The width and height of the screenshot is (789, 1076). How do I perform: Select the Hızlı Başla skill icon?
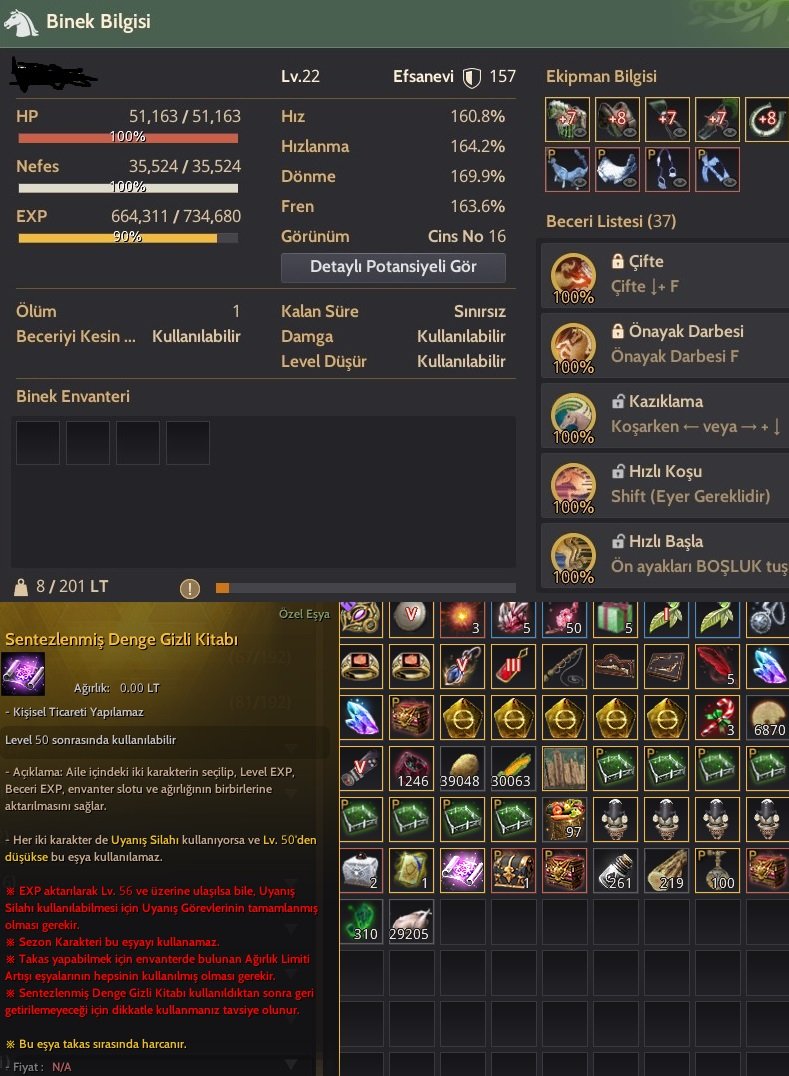(x=573, y=557)
